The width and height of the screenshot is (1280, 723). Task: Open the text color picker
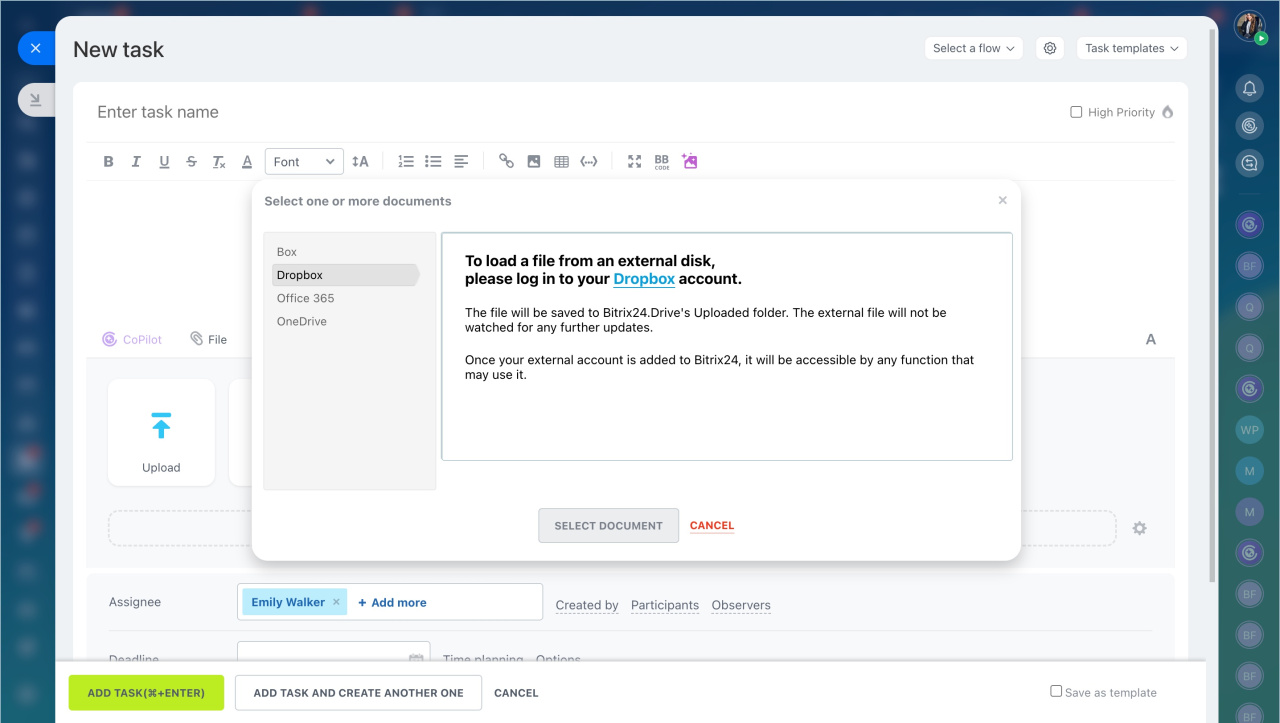247,161
